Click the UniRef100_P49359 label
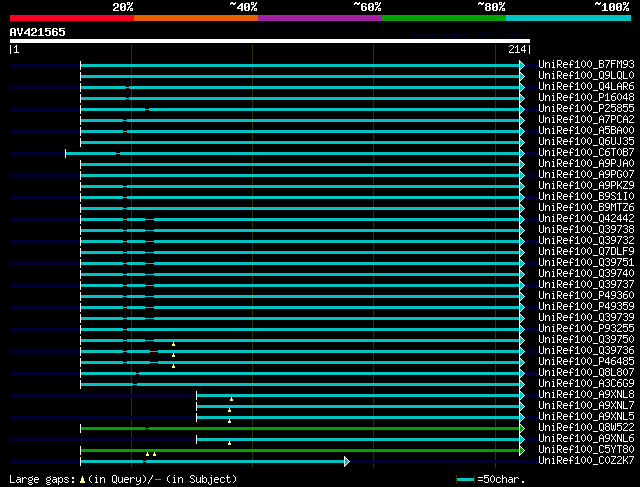The image size is (640, 487). point(586,307)
